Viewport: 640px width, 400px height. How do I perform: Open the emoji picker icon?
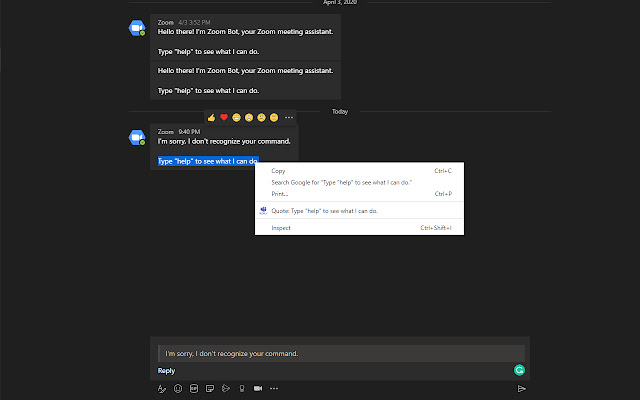pos(178,389)
